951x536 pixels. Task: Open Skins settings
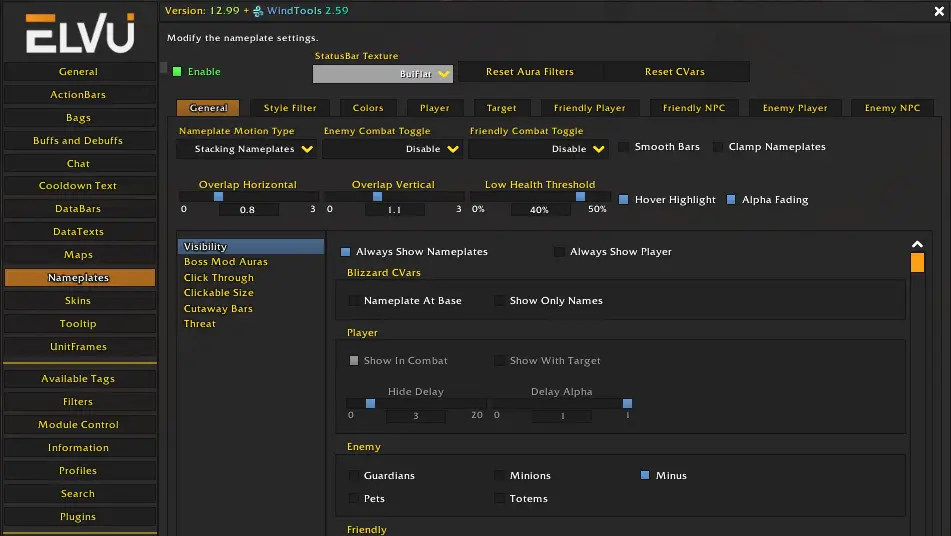click(79, 301)
